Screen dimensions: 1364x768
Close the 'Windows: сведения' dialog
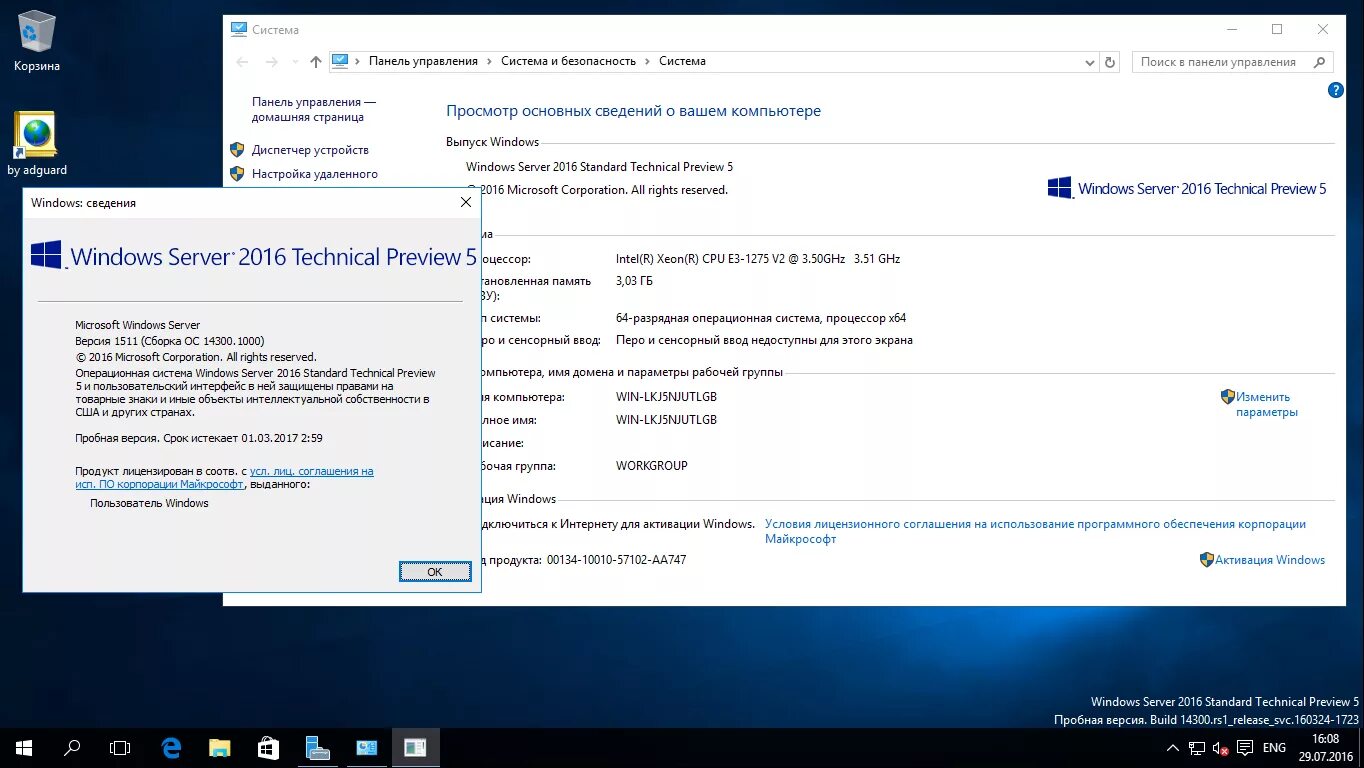click(465, 202)
